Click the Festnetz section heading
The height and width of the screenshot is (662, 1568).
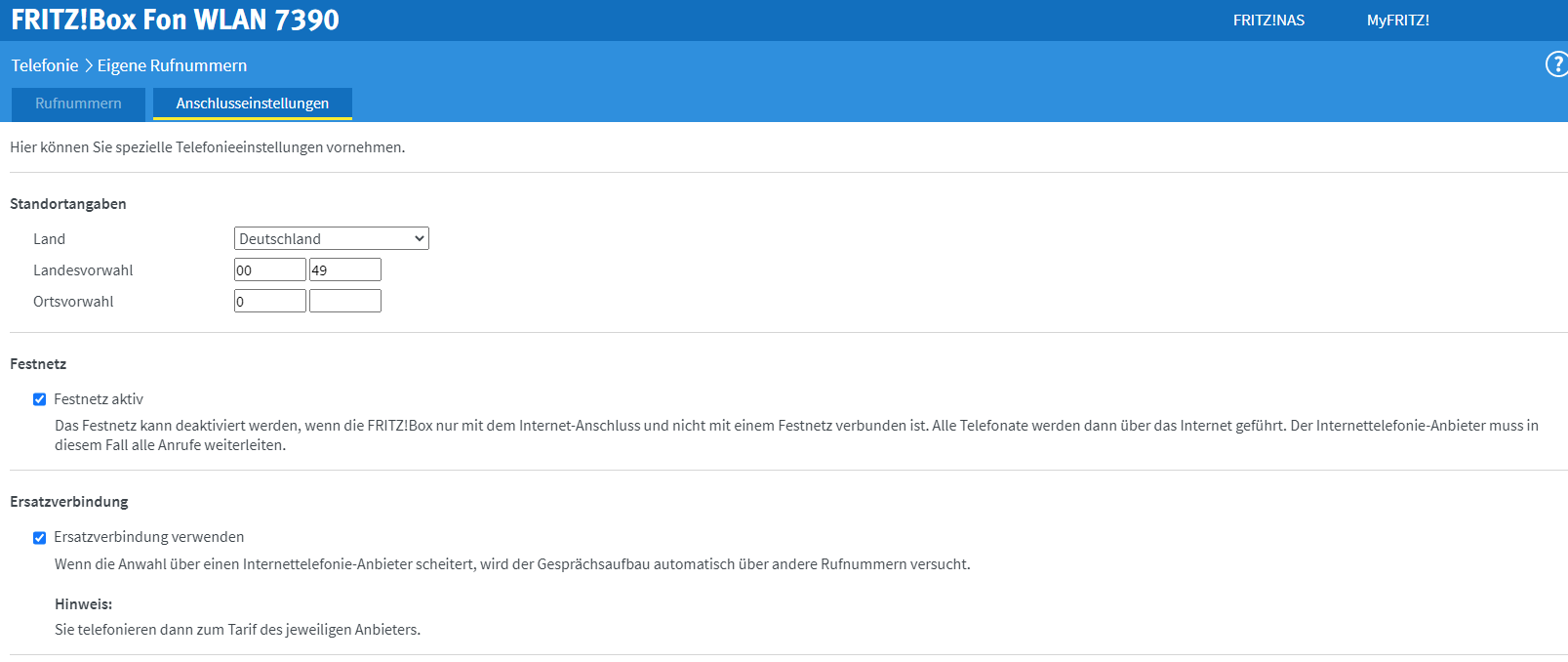coord(38,364)
